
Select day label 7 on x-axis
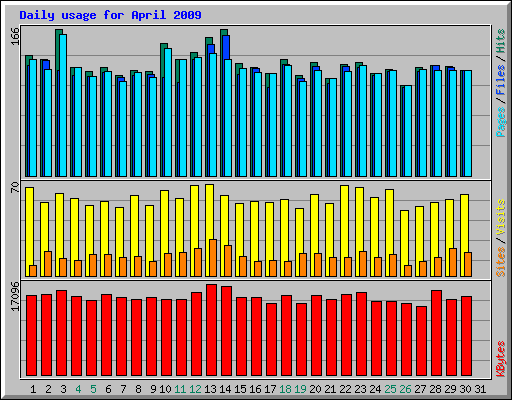(123, 389)
